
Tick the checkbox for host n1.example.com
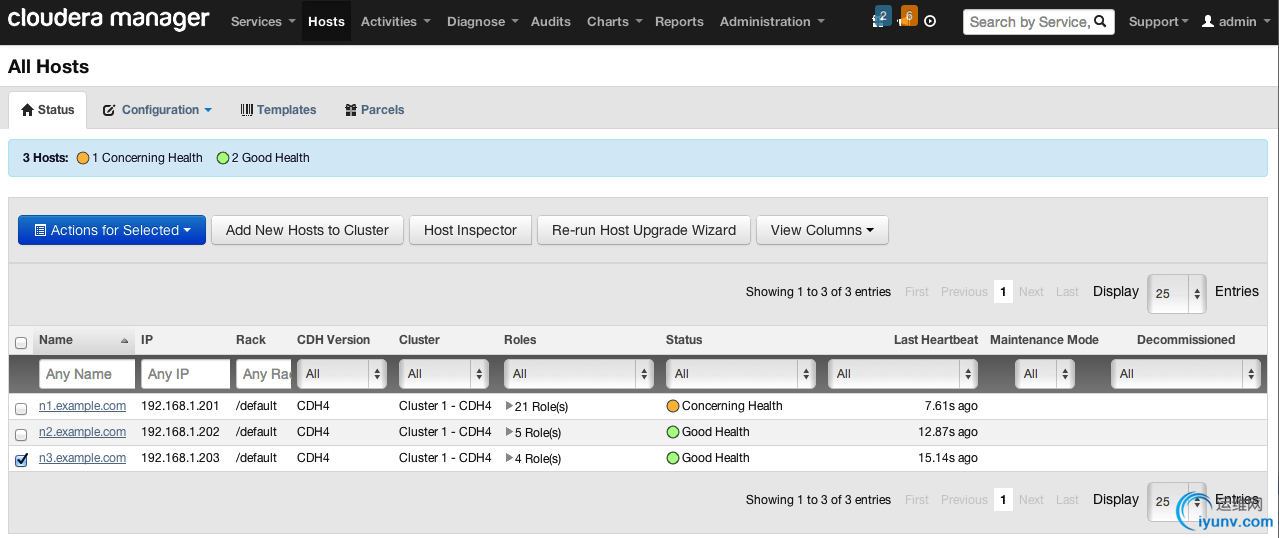(21, 408)
